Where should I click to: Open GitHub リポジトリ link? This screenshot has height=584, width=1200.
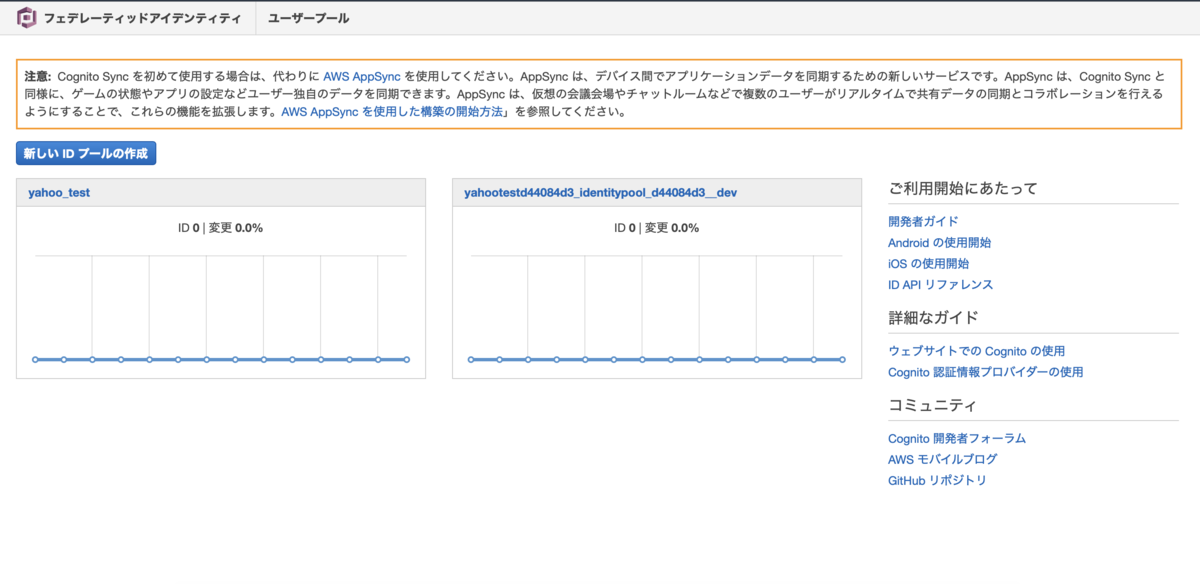click(937, 480)
